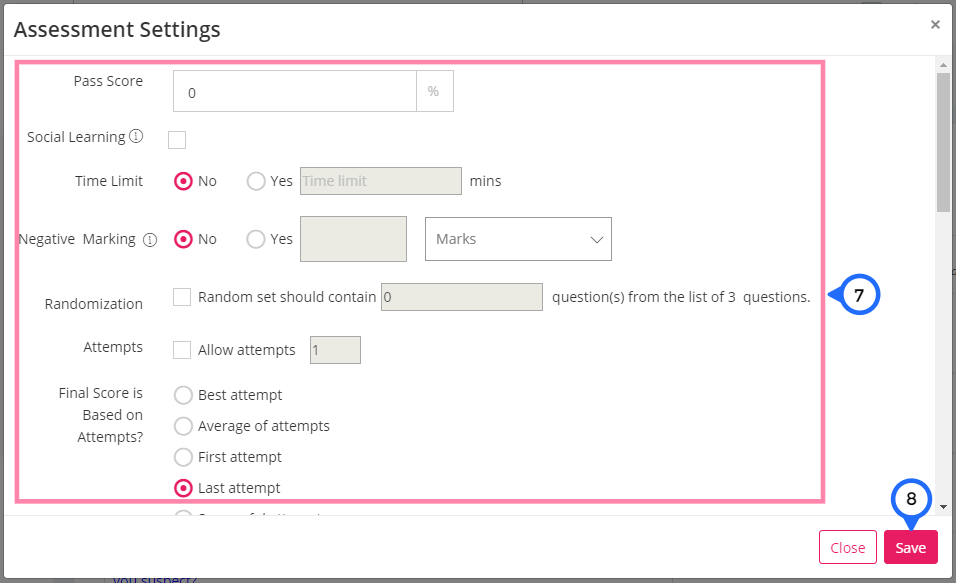Open the Marks dropdown

click(x=518, y=239)
